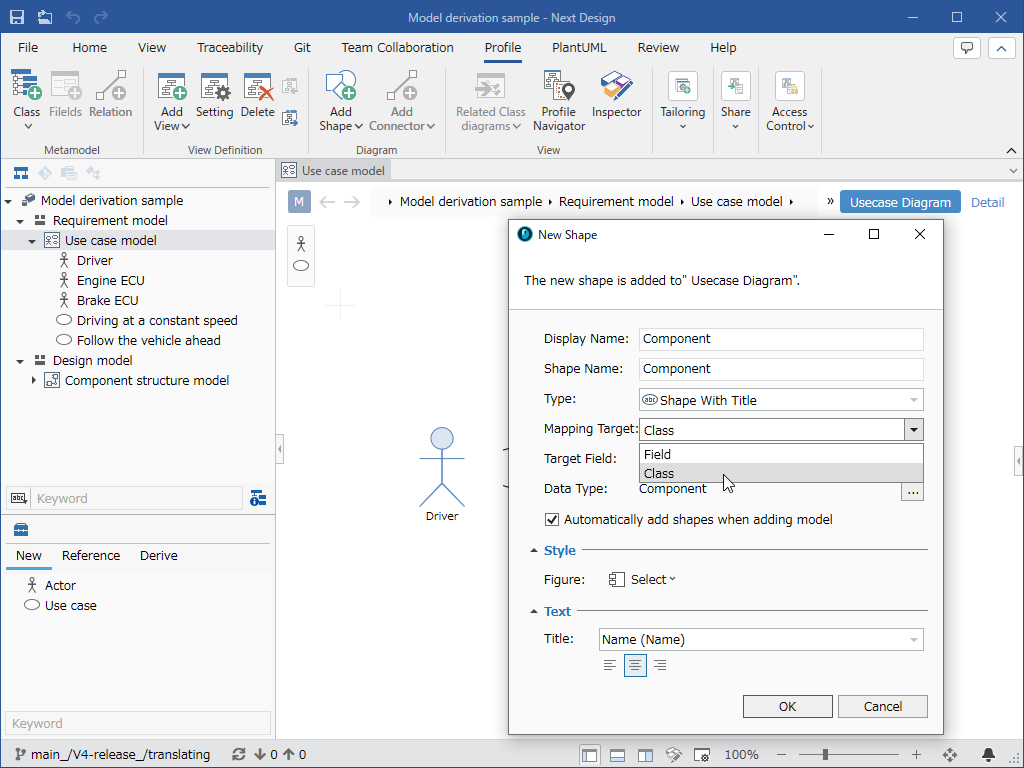Screen dimensions: 1024x768
Task: Select the actor stick figure in diagram toolbox
Action: click(x=301, y=244)
